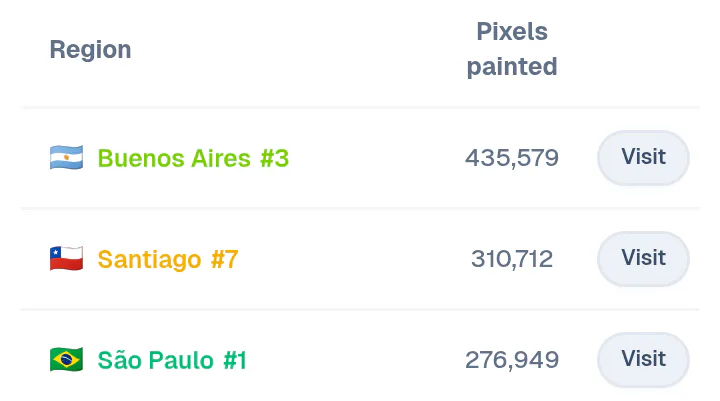Image resolution: width=720 pixels, height=401 pixels.
Task: Click the #3 tag after Buenos Aires
Action: click(275, 158)
